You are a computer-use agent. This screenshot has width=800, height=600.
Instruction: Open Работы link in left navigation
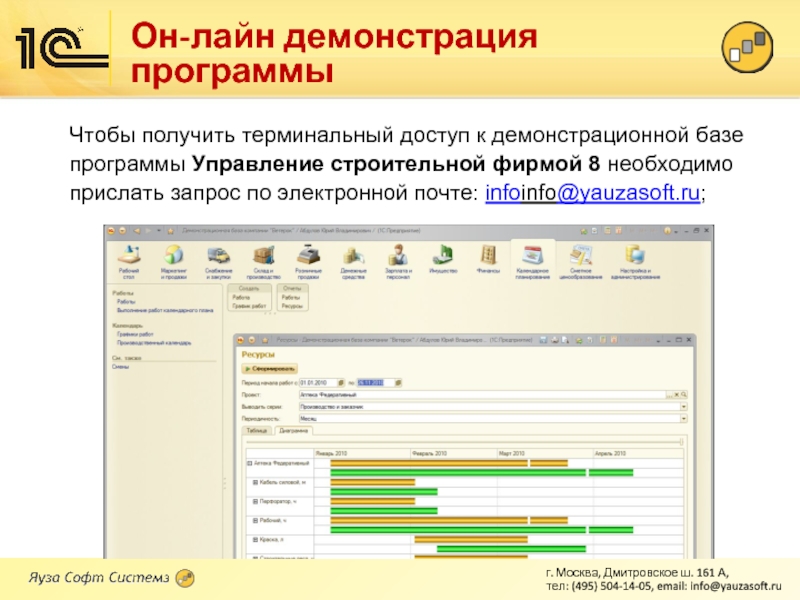click(126, 302)
